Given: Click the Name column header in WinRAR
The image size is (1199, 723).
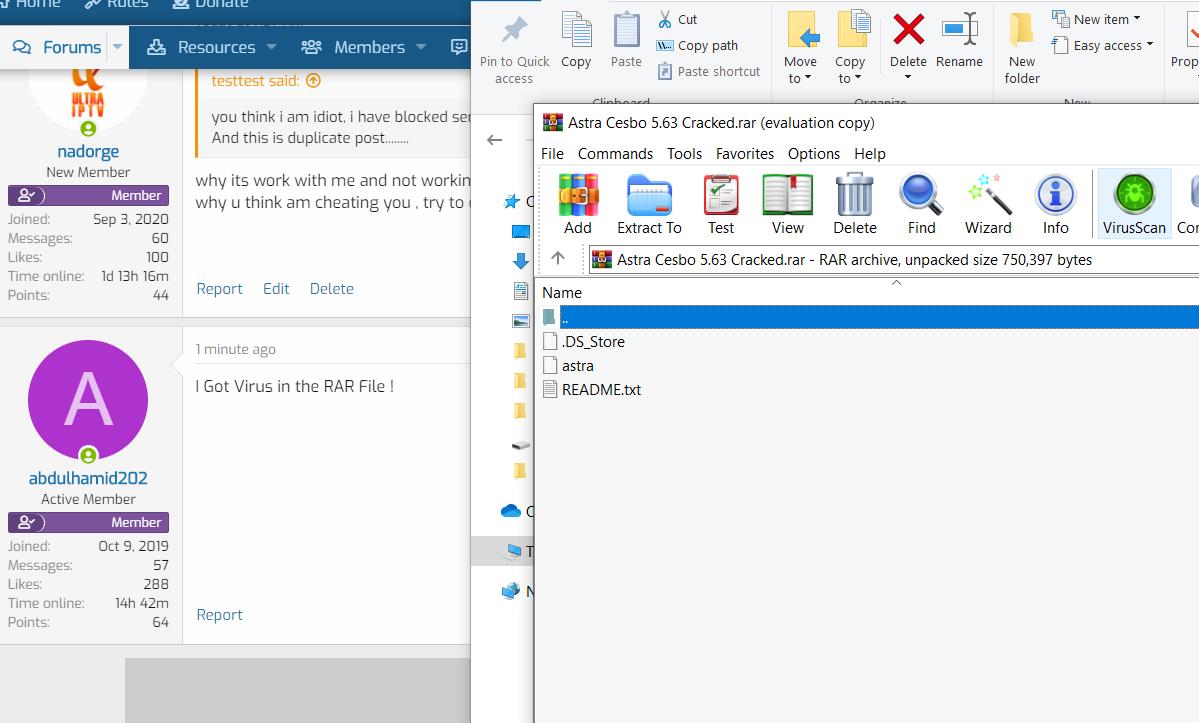Looking at the screenshot, I should pyautogui.click(x=562, y=293).
